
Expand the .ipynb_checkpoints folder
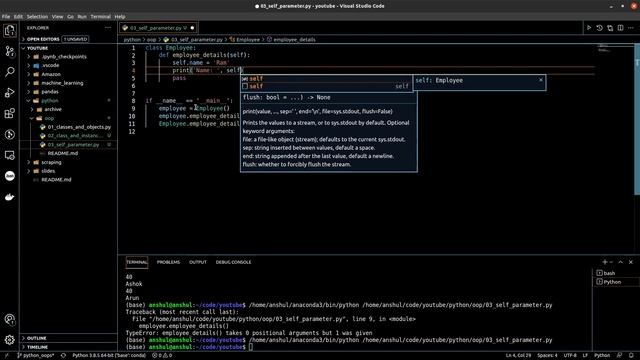click(x=64, y=57)
